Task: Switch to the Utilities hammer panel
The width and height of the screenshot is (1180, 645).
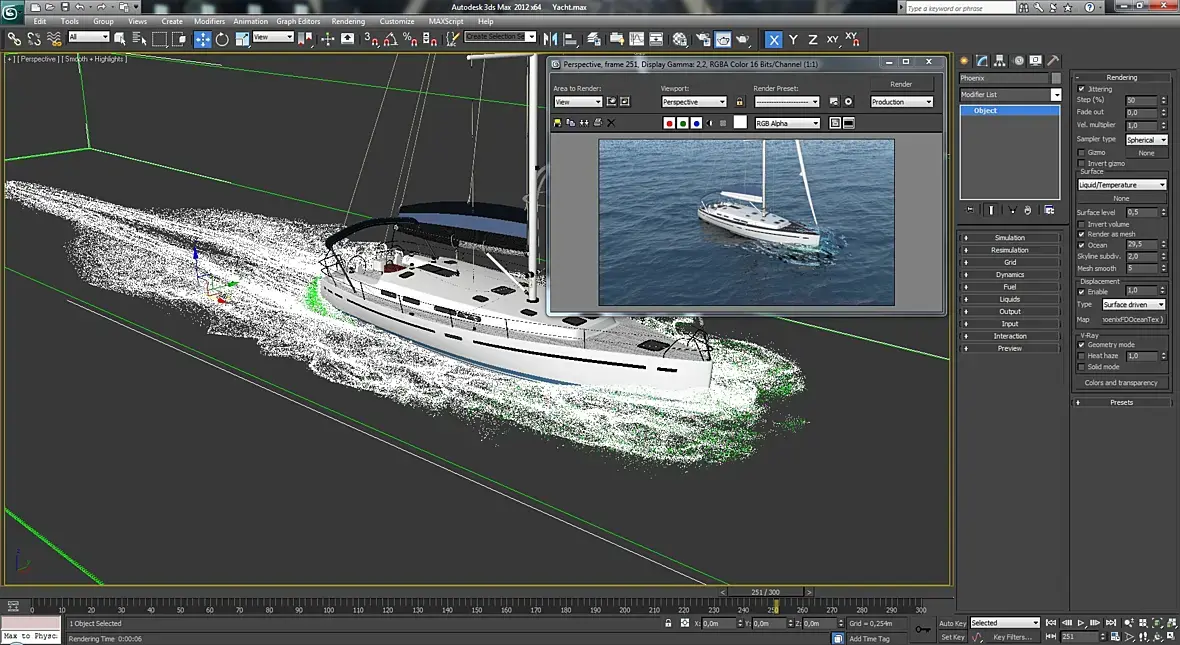Action: pyautogui.click(x=1053, y=60)
